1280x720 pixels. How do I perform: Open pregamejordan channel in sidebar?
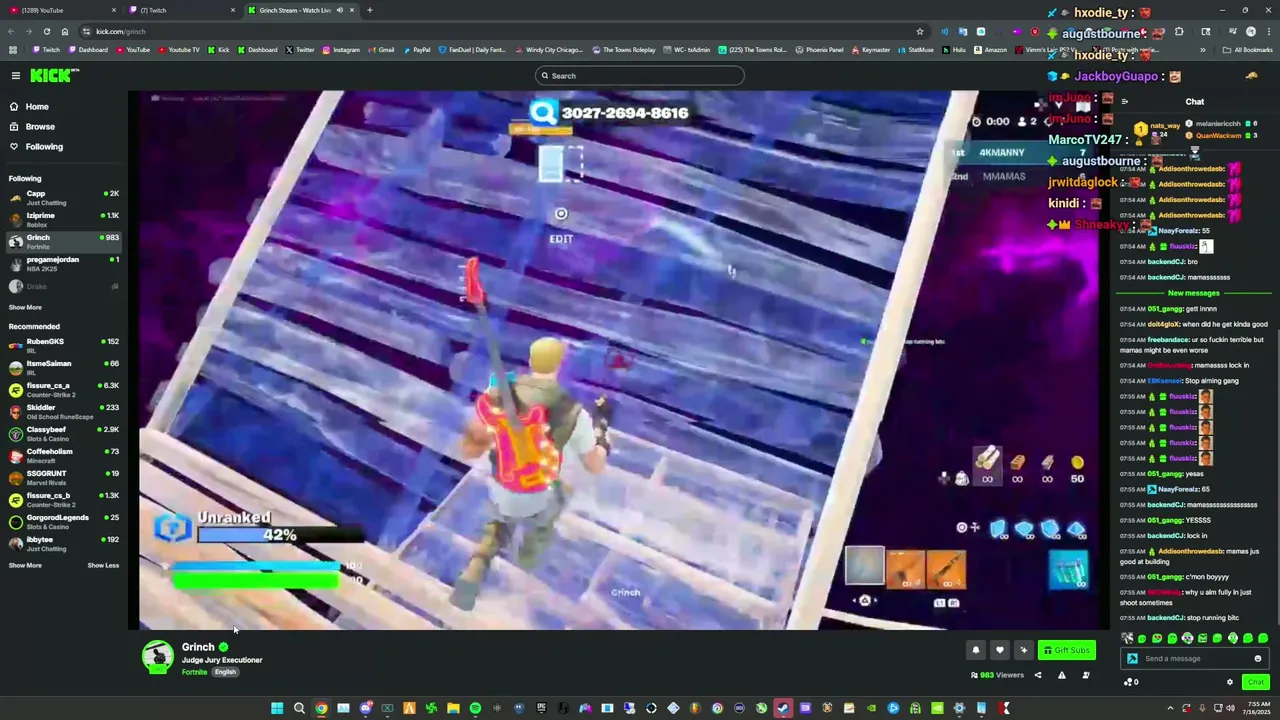pyautogui.click(x=64, y=263)
